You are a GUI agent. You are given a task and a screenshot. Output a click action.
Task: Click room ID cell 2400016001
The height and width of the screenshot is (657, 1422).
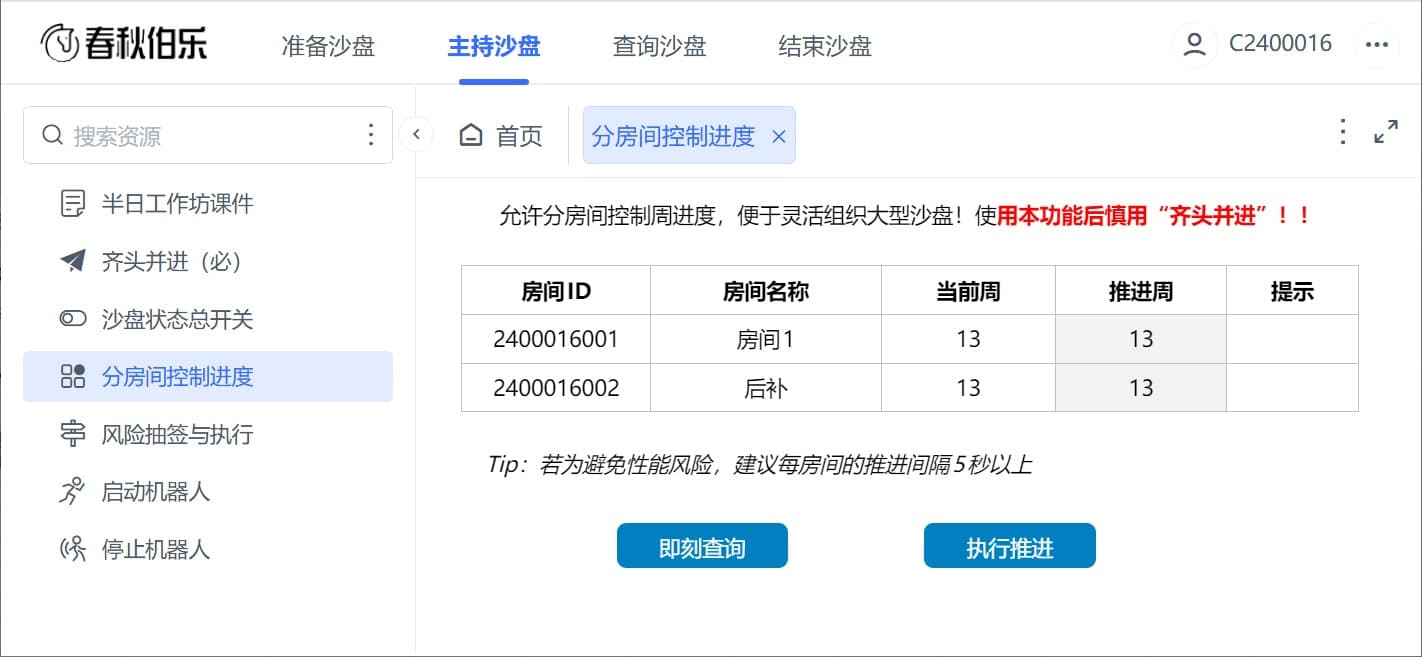click(556, 339)
